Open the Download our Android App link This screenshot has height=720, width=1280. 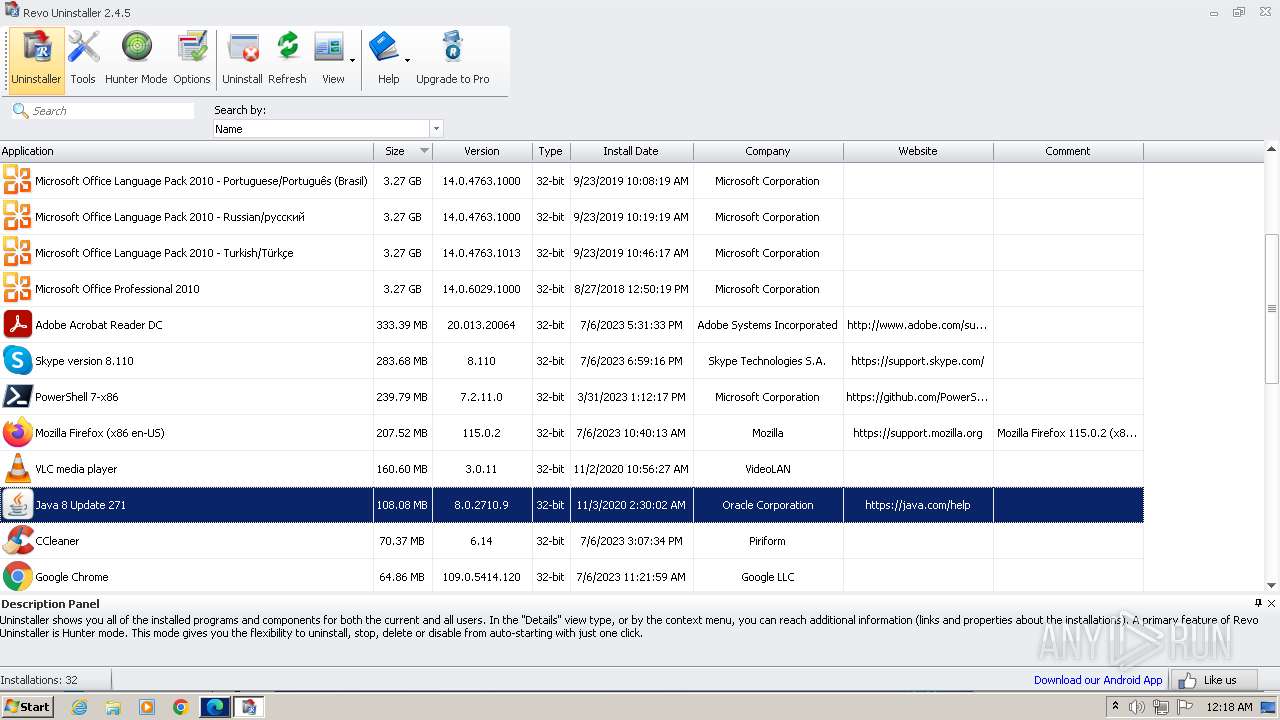click(1098, 680)
